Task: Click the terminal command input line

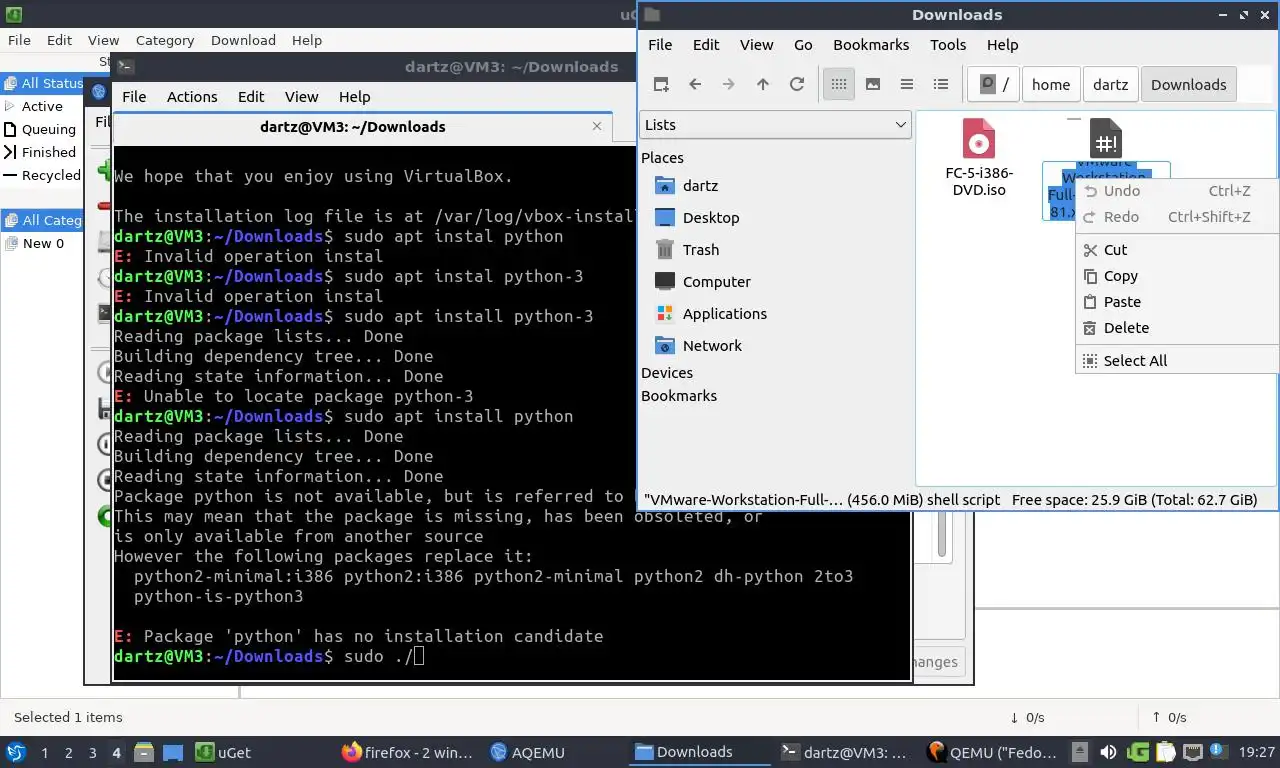Action: pyautogui.click(x=512, y=656)
